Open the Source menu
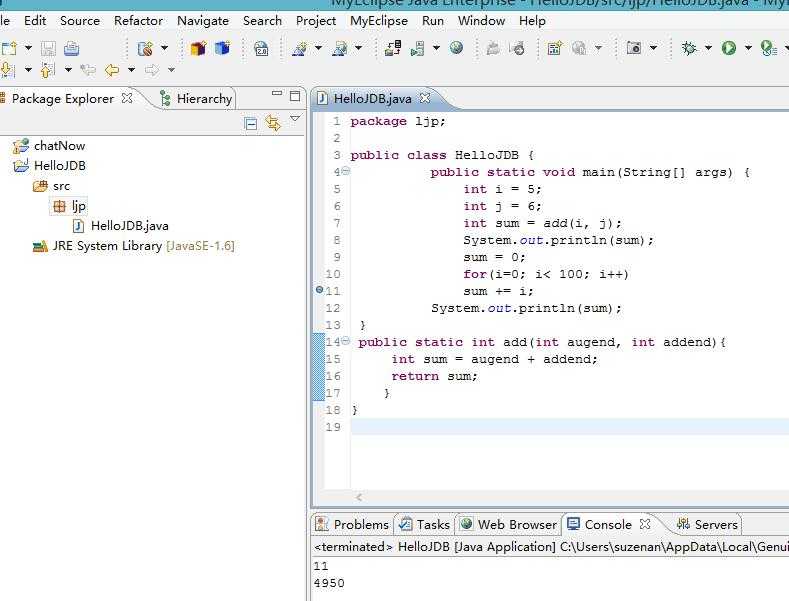This screenshot has width=789, height=601. point(80,21)
